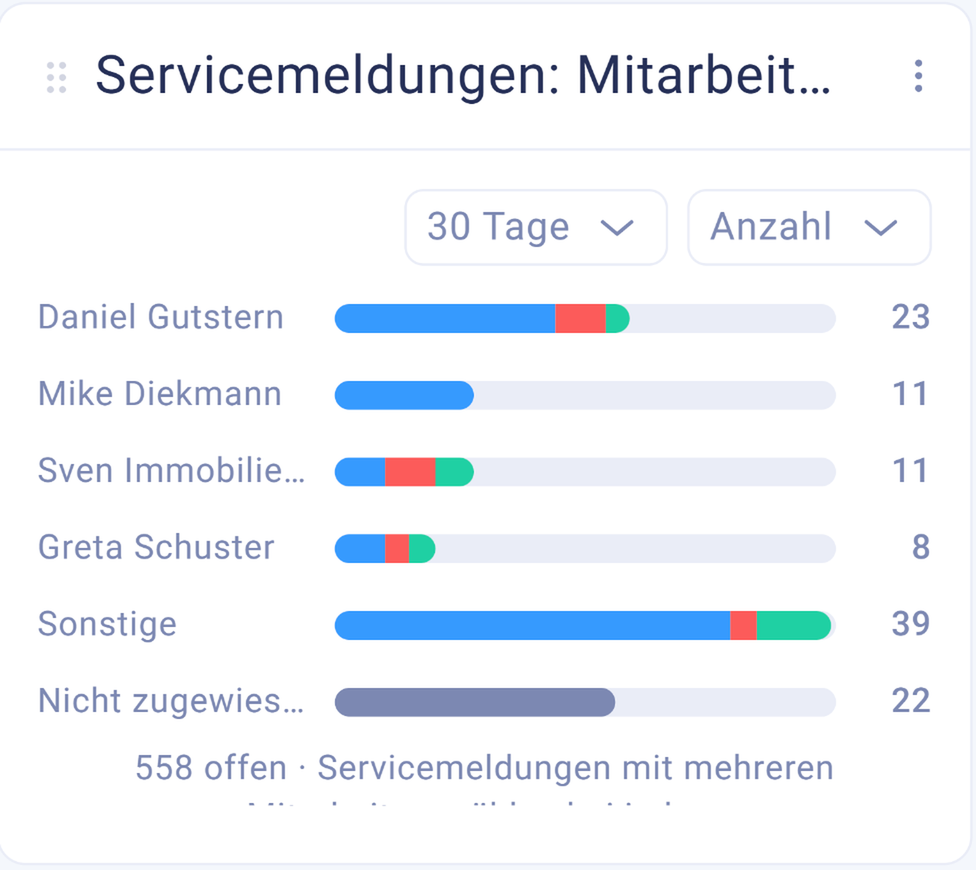
Task: Click gray bar for Nicht zugewiesen row
Action: click(x=475, y=702)
